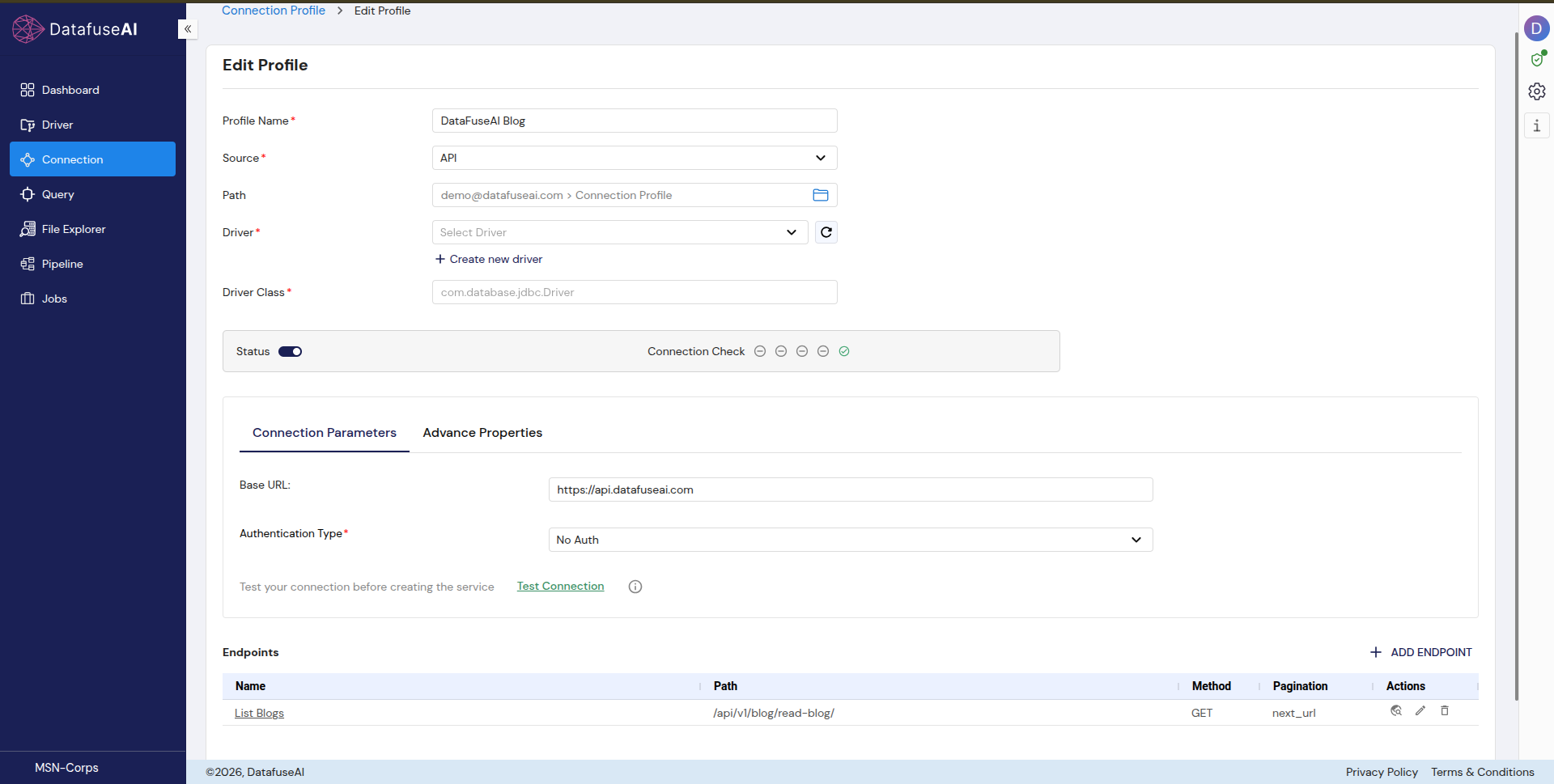Click the Edit Profile breadcrumb text
The height and width of the screenshot is (784, 1554).
coord(382,11)
